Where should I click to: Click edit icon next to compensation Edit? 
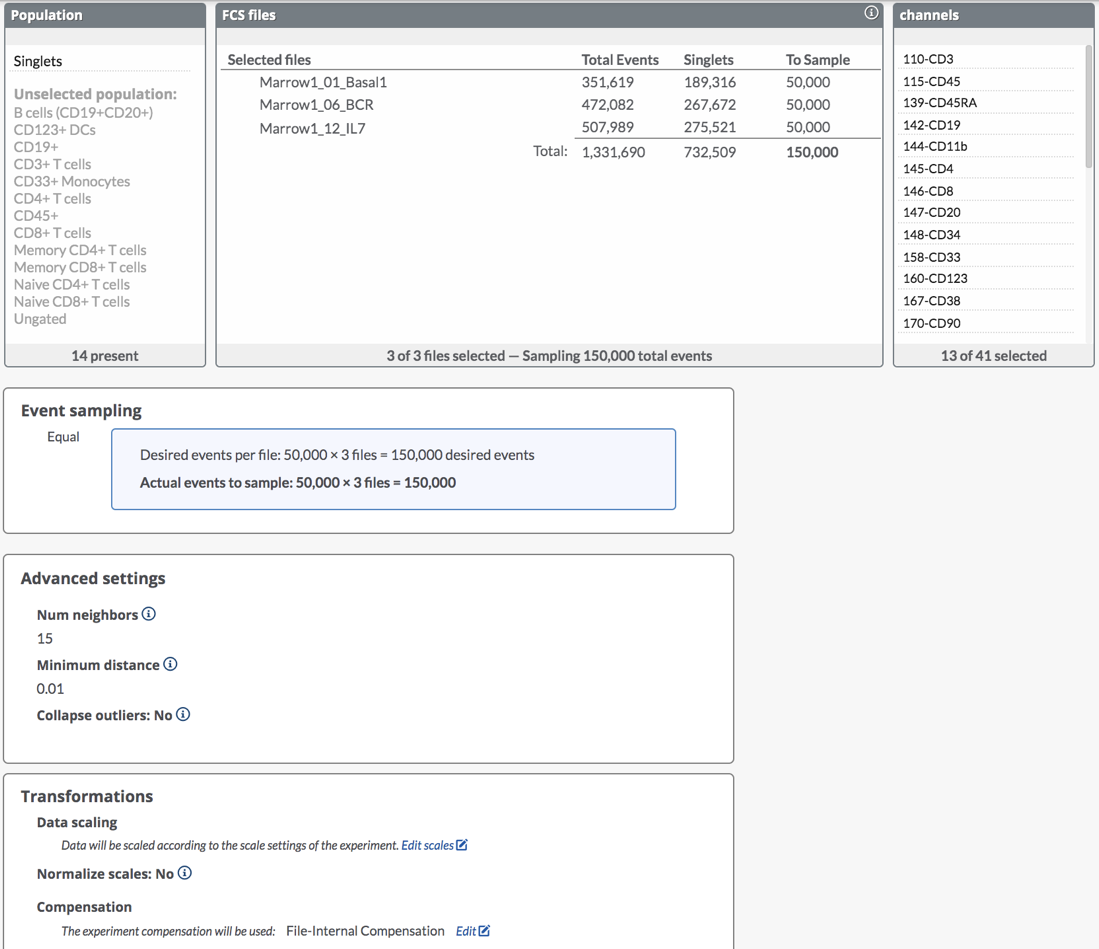pyautogui.click(x=484, y=931)
